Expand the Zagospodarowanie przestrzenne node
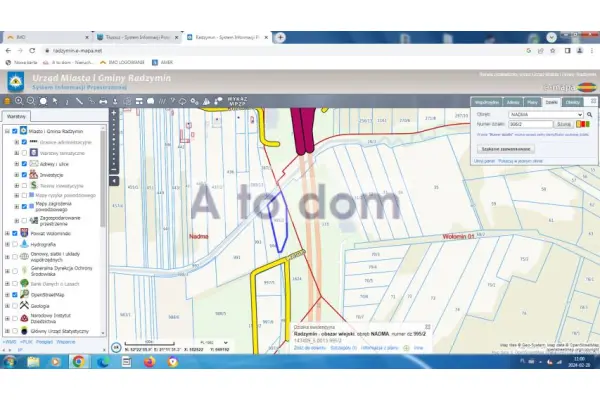Viewport: 600px width, 400px height. 16,220
